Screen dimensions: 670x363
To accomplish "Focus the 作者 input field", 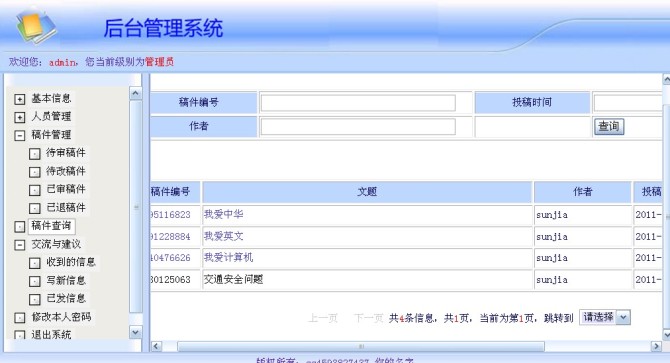I will point(358,126).
